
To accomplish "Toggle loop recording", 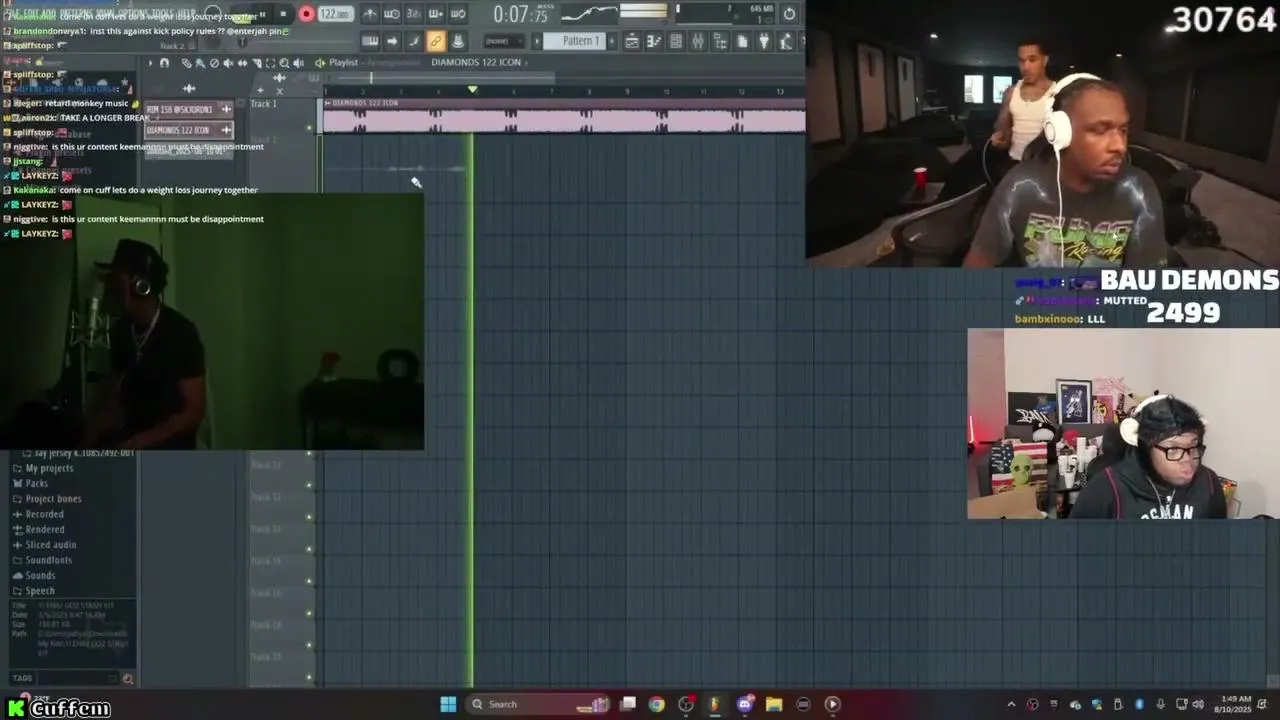I will [457, 14].
